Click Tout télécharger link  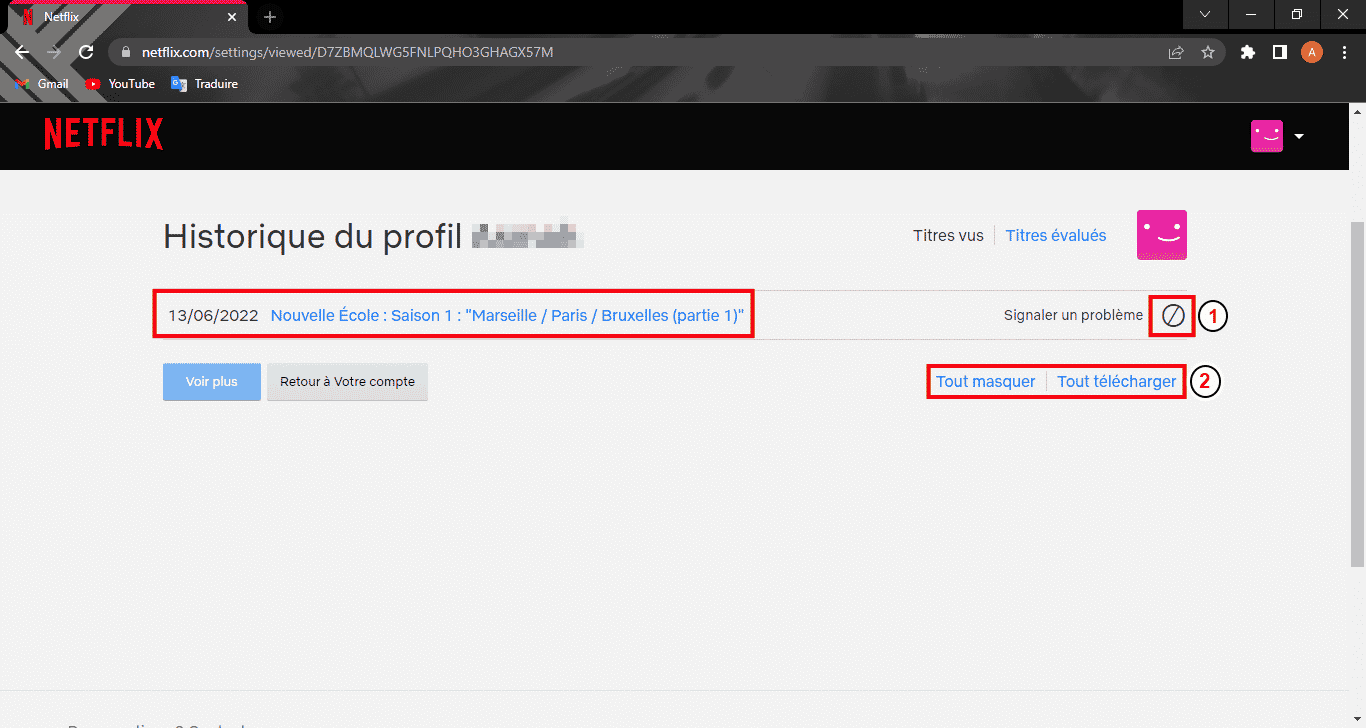point(1117,382)
